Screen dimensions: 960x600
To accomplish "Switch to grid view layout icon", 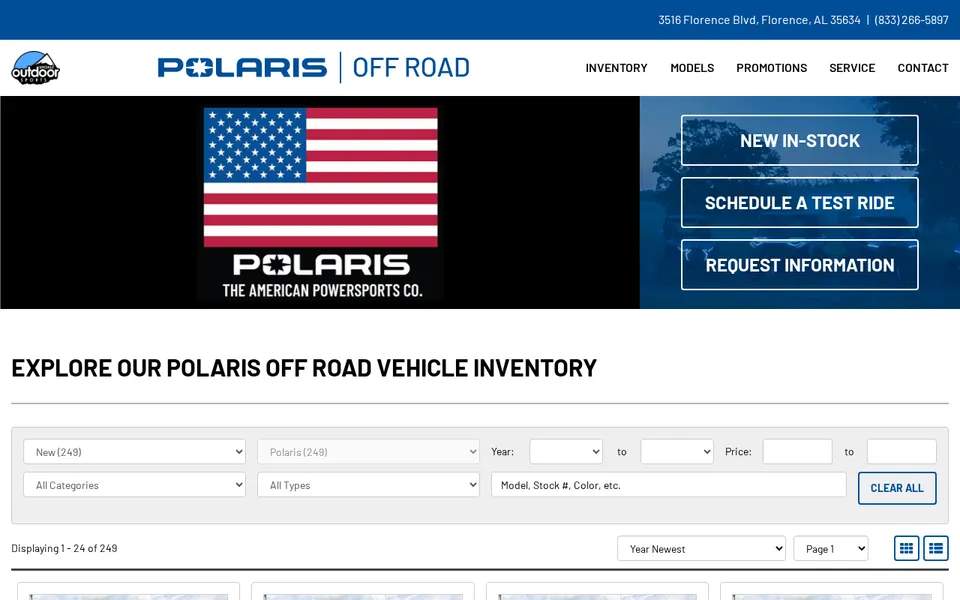I will [x=906, y=548].
